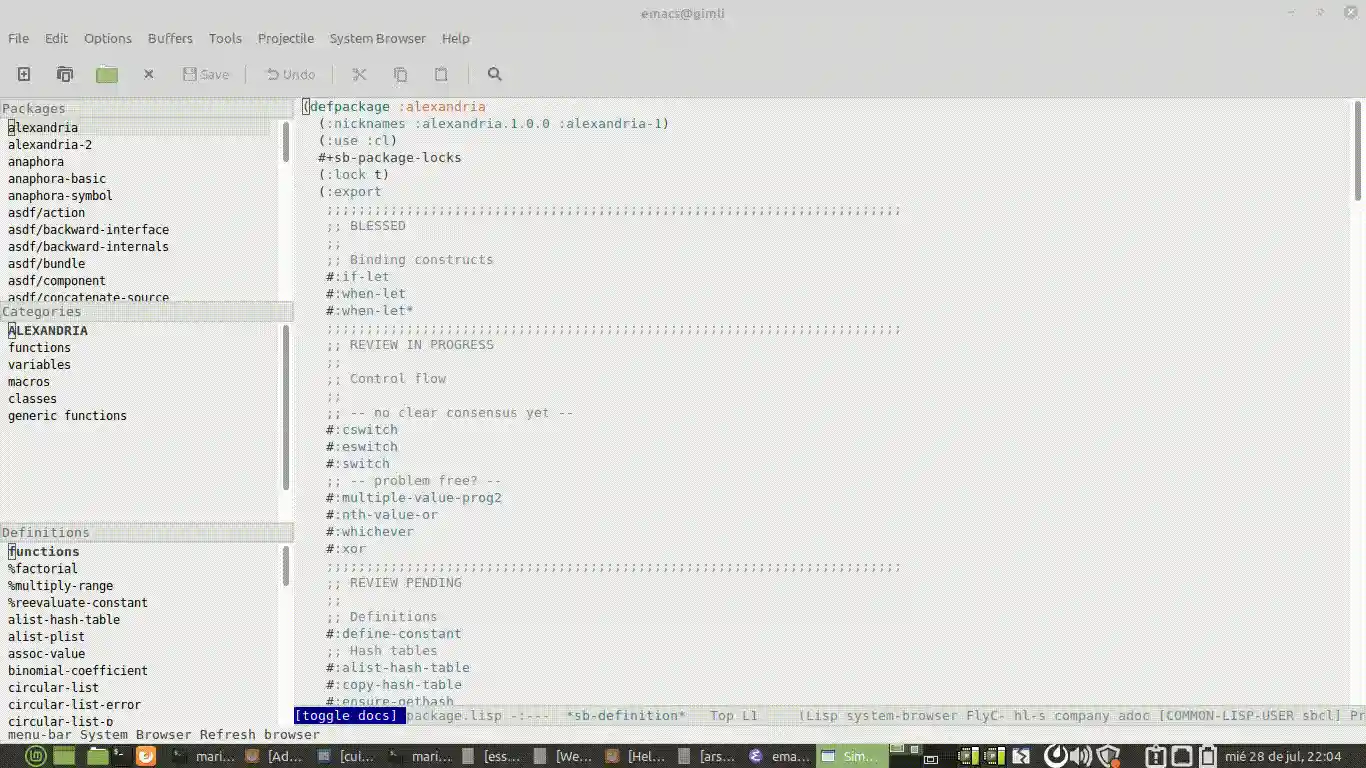Create a new file from the toolbar
Image resolution: width=1366 pixels, height=768 pixels.
click(23, 74)
